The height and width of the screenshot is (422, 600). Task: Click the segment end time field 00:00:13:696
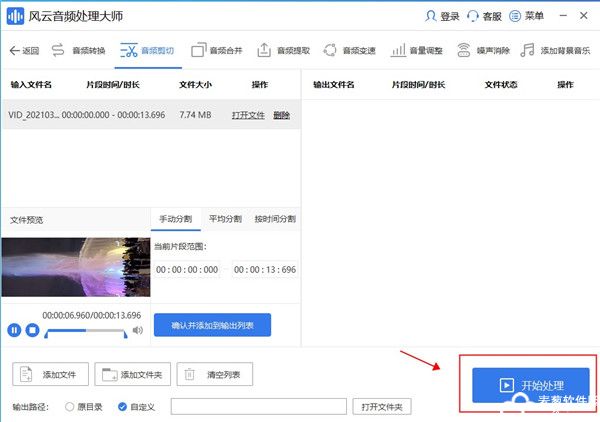pyautogui.click(x=265, y=270)
